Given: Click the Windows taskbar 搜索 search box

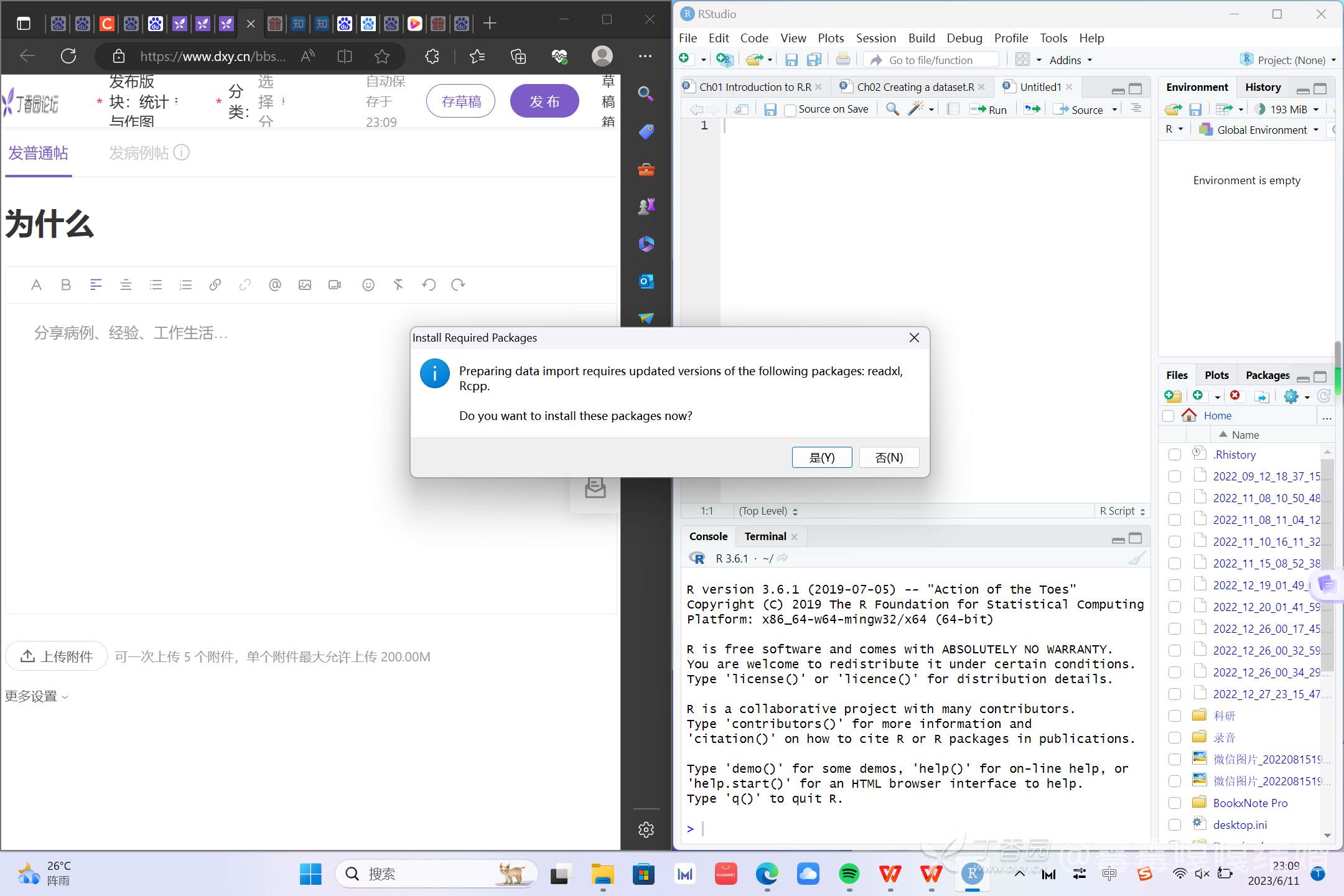Looking at the screenshot, I should point(437,874).
